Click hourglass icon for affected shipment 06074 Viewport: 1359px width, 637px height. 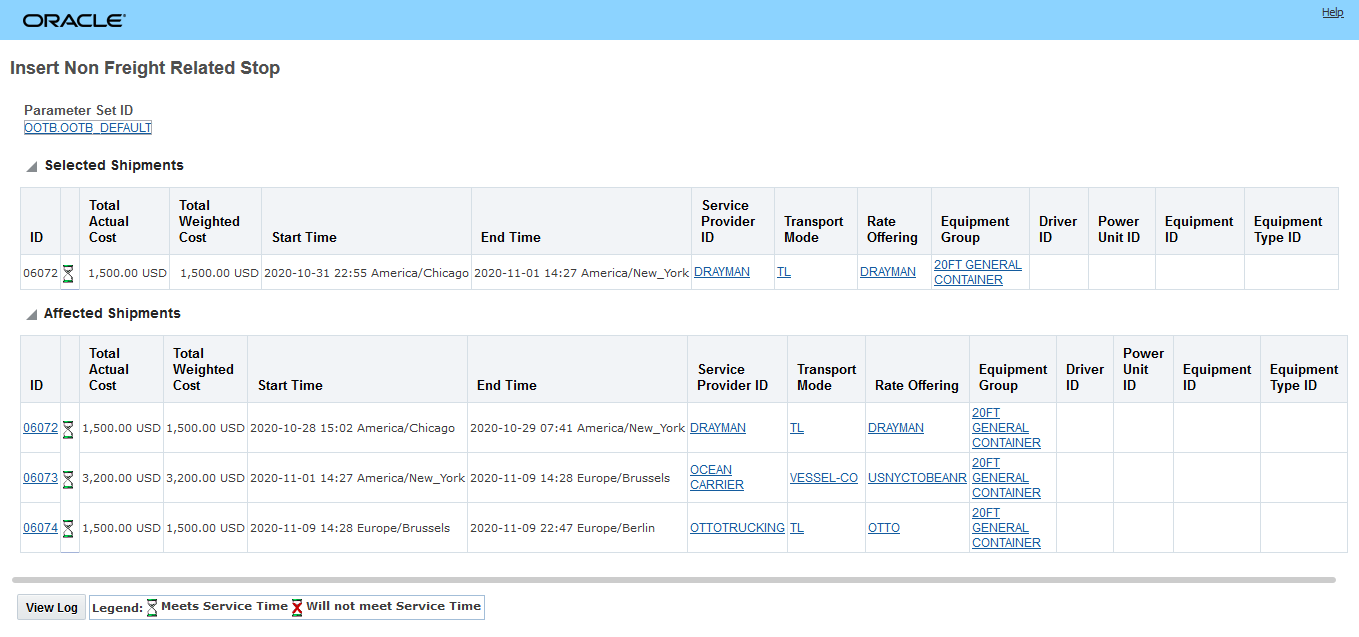(68, 529)
